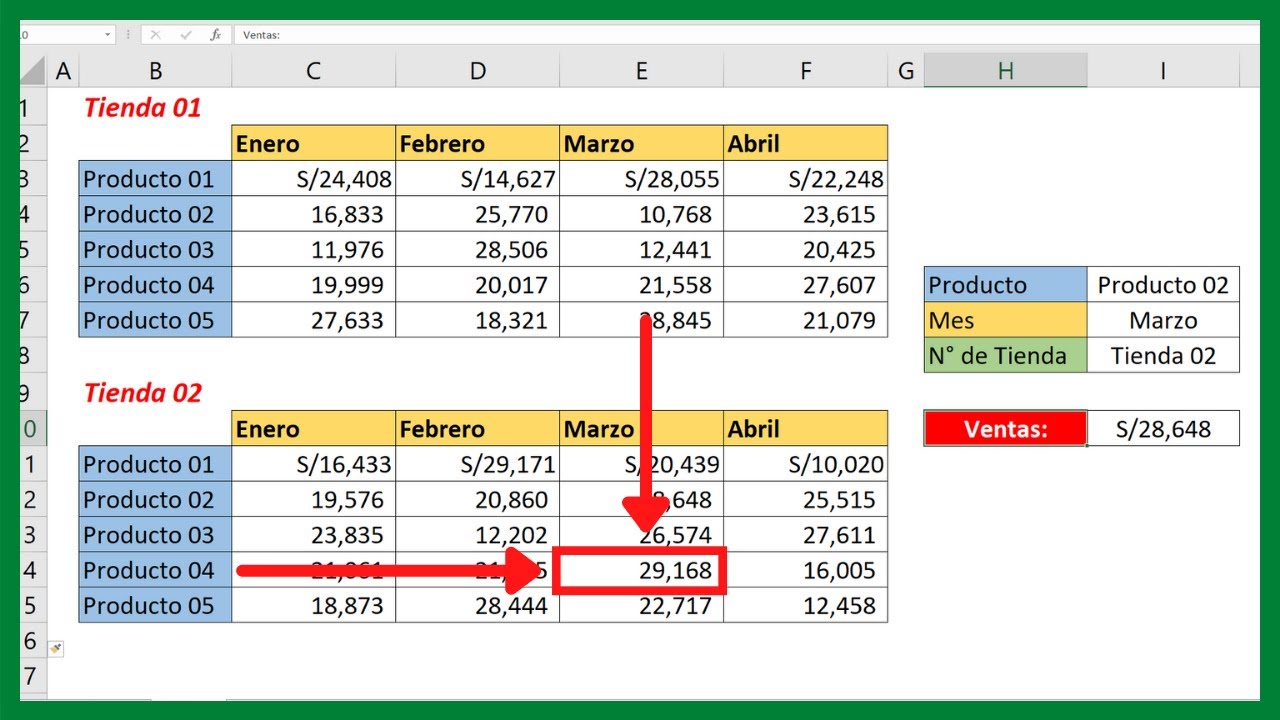Select column G header
Viewport: 1280px width, 720px height.
pyautogui.click(x=906, y=71)
